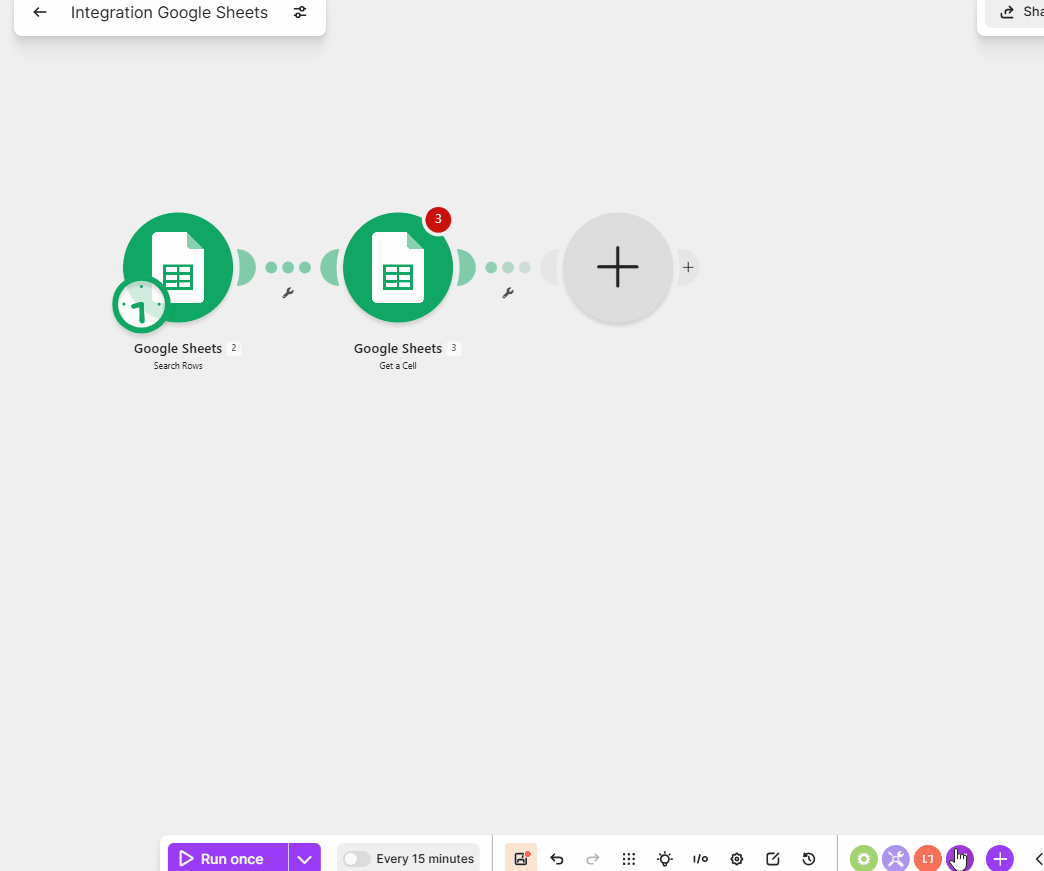Add a favorite app with the purple plus
The image size is (1044, 871).
click(999, 858)
